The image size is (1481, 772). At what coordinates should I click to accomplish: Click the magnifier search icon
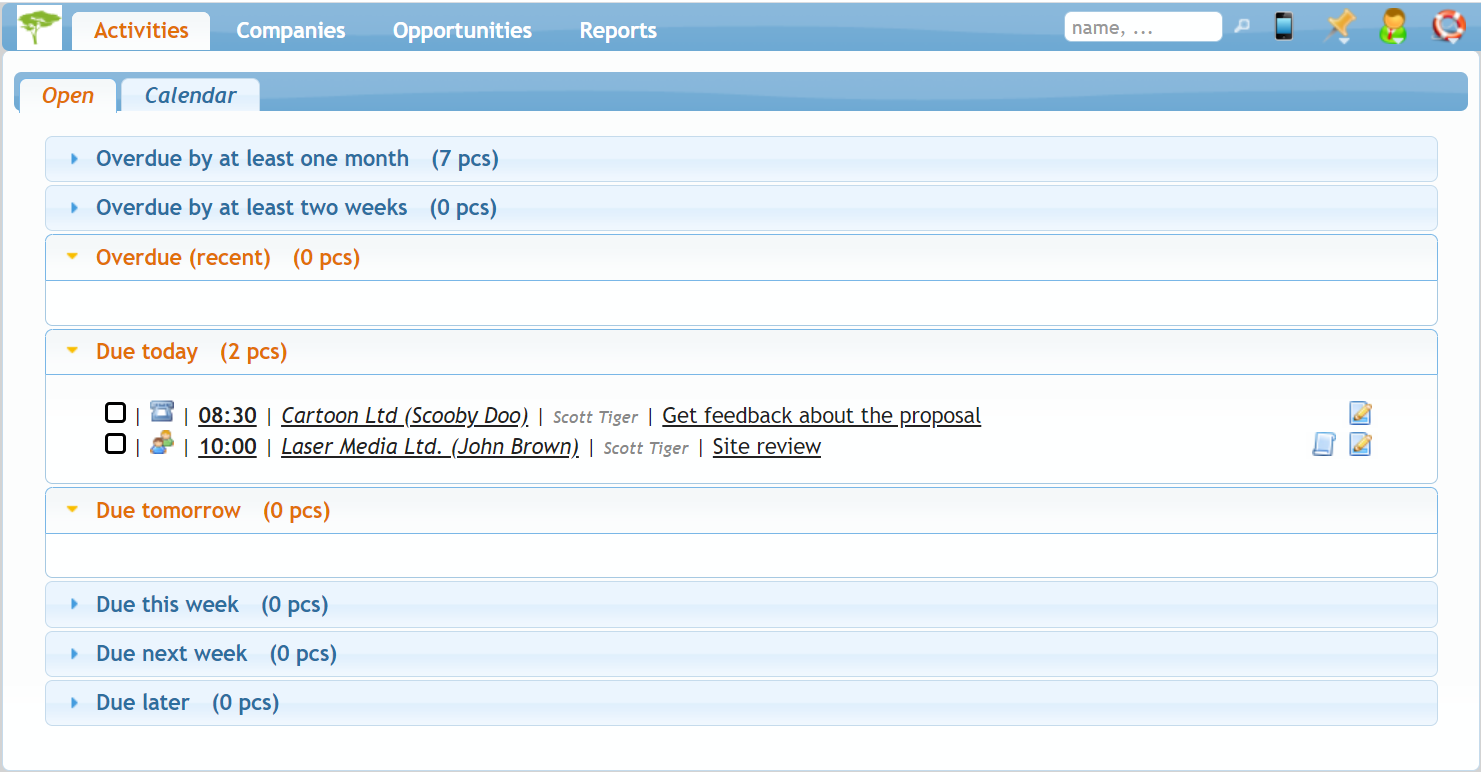1242,27
